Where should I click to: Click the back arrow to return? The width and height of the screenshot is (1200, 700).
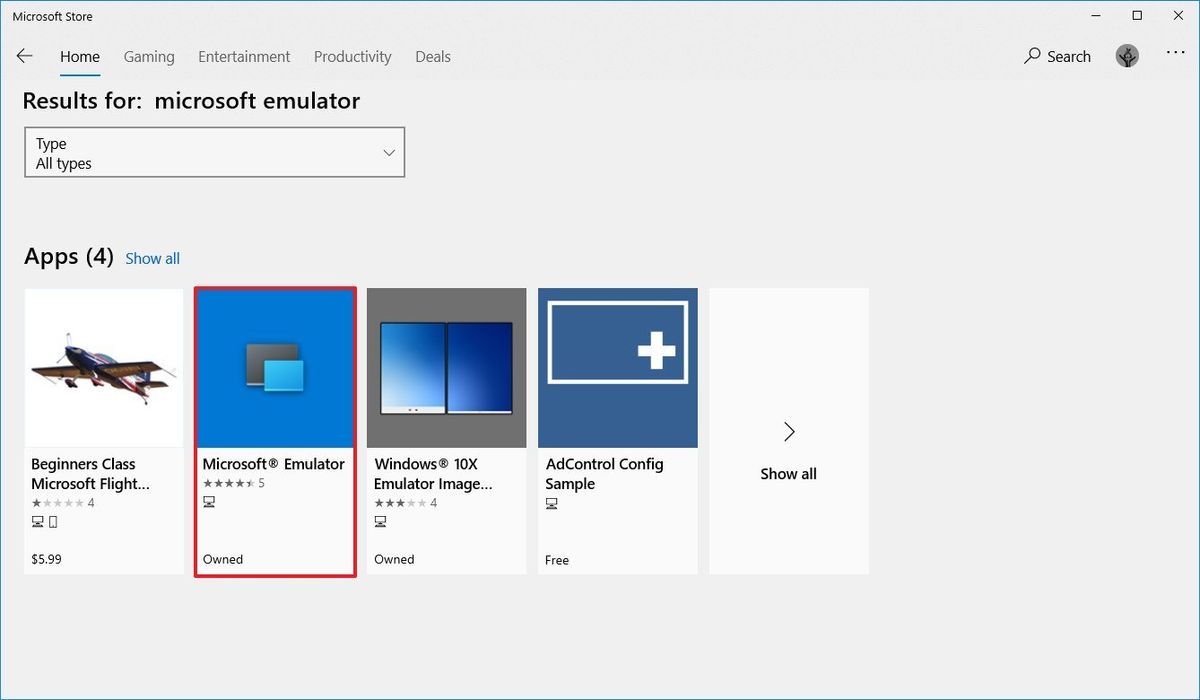pyautogui.click(x=24, y=56)
